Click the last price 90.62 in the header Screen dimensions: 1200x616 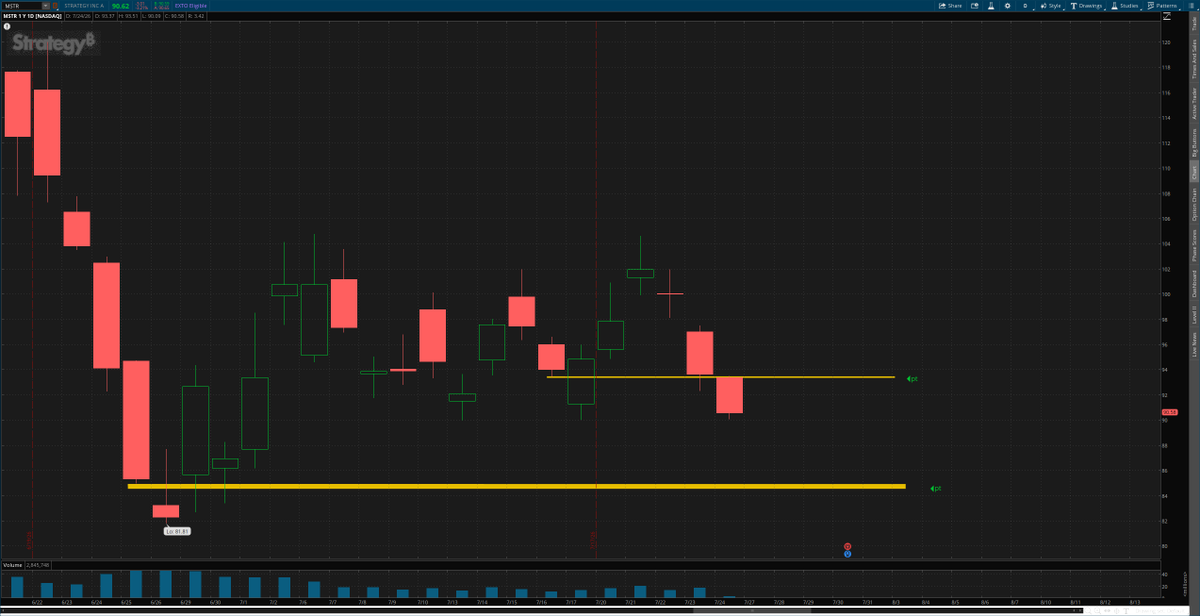pyautogui.click(x=121, y=5)
